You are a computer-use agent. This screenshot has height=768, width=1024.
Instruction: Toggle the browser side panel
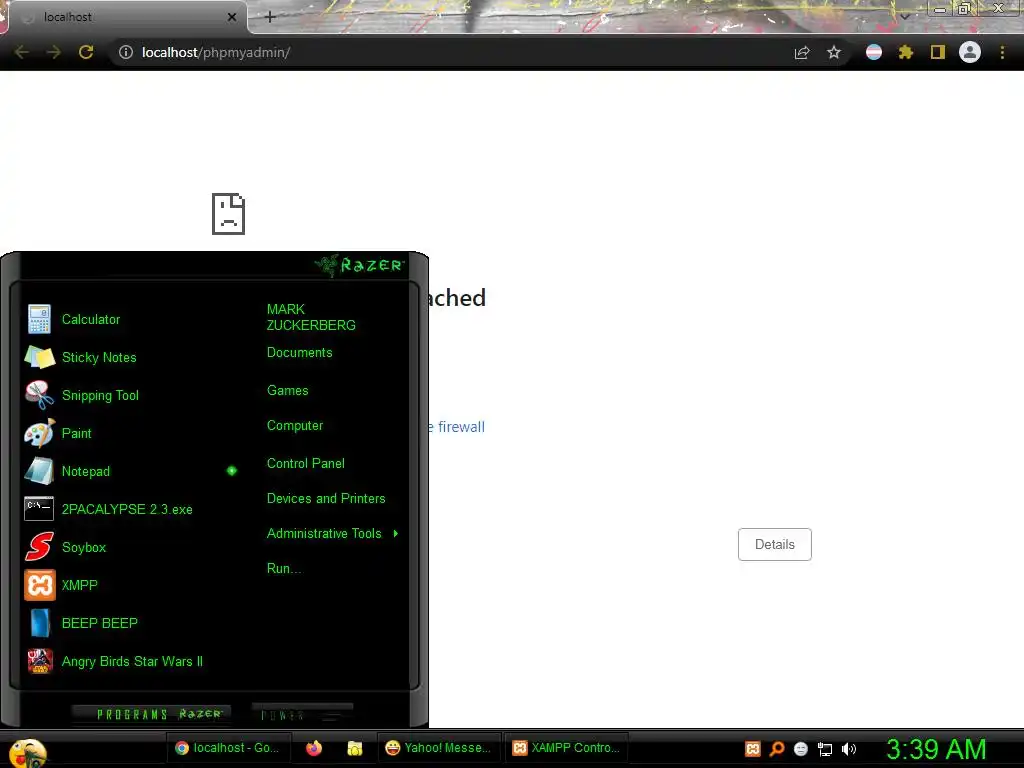tap(938, 52)
